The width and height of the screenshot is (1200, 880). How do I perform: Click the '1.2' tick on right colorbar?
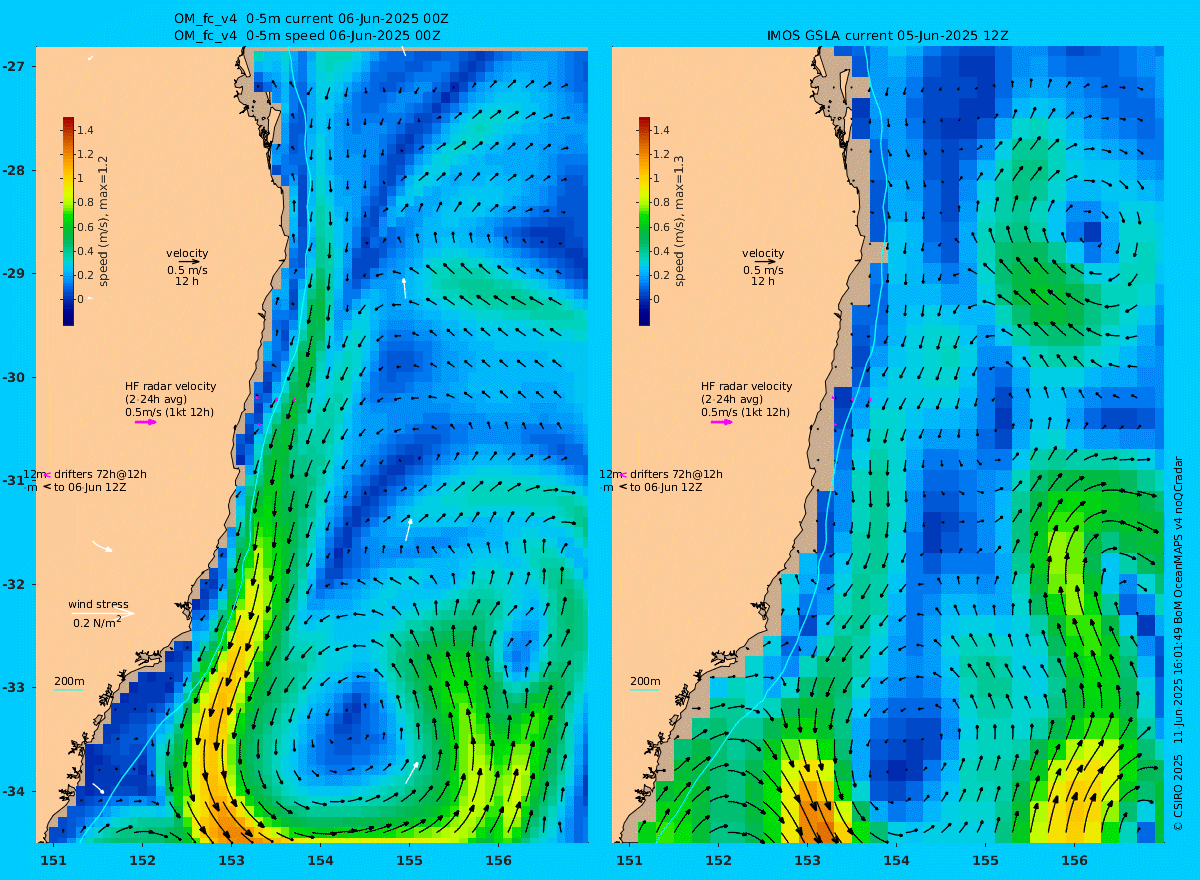[x=662, y=154]
